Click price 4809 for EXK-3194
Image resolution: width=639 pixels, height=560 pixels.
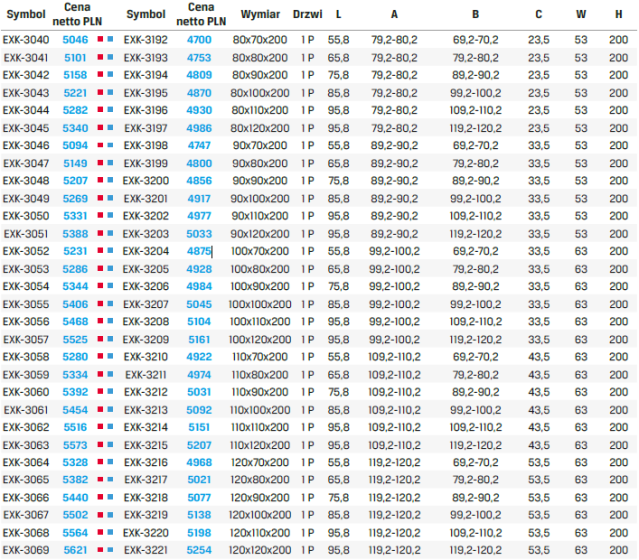click(x=199, y=75)
